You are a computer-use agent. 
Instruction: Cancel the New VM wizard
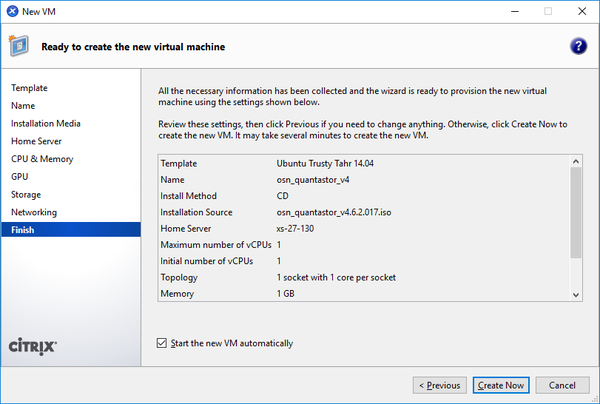pos(562,385)
